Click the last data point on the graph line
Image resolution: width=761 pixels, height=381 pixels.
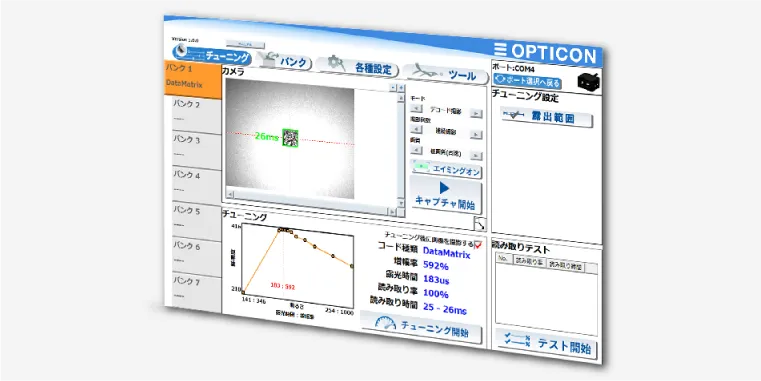[351, 266]
